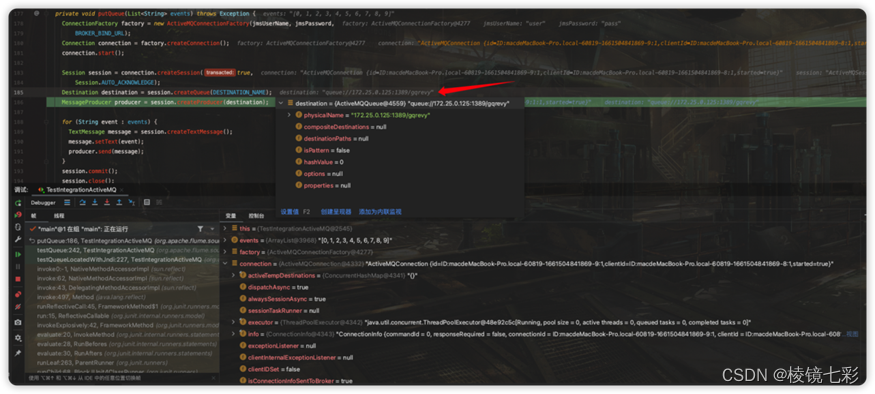Viewport: 875px width, 394px height.
Task: Step Over using the debugger toolbar icon
Action: point(83,203)
